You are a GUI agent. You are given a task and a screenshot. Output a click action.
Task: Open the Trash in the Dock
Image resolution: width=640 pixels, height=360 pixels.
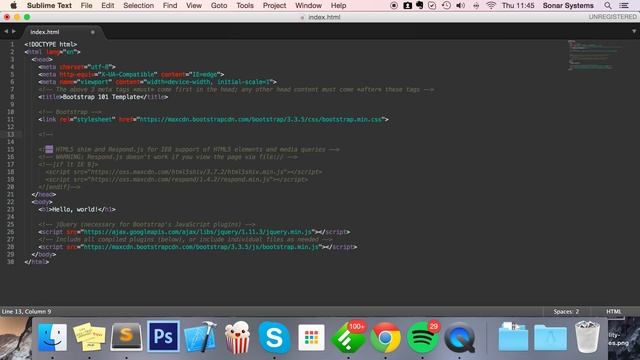pos(587,337)
